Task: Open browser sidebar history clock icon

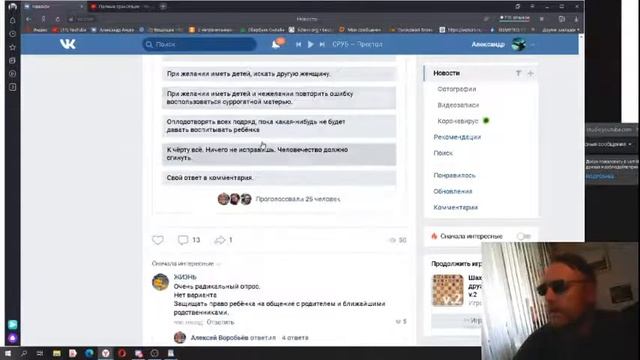Action: click(13, 34)
